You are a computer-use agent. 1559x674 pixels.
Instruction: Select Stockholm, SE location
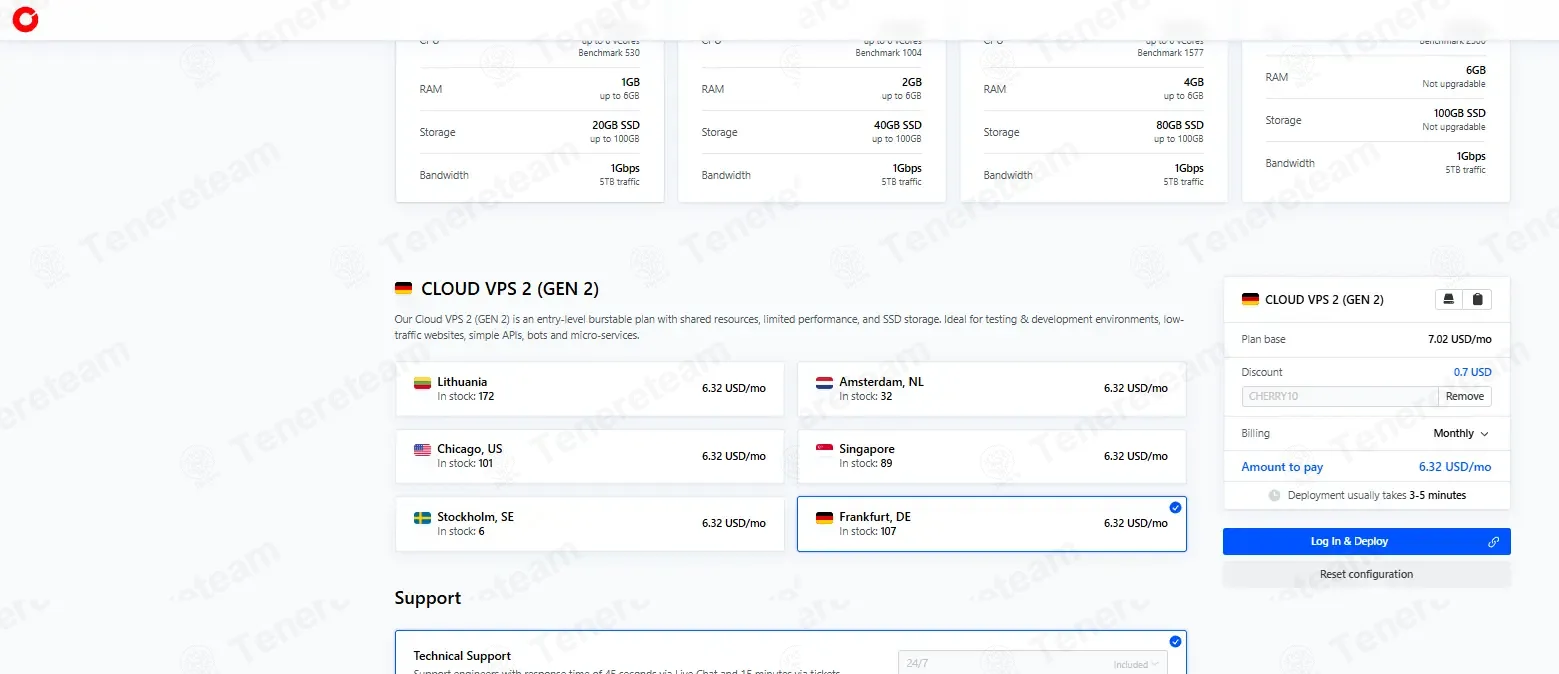pos(590,524)
